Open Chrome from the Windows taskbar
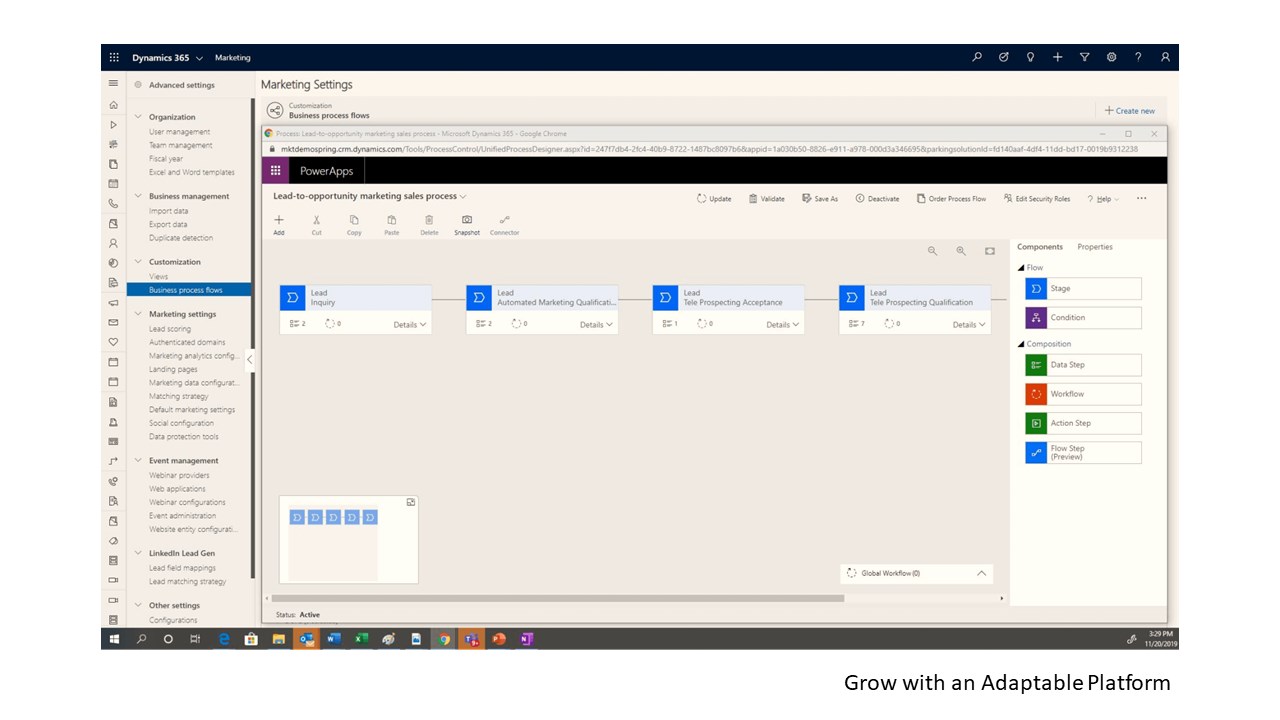The height and width of the screenshot is (720, 1280). [443, 639]
